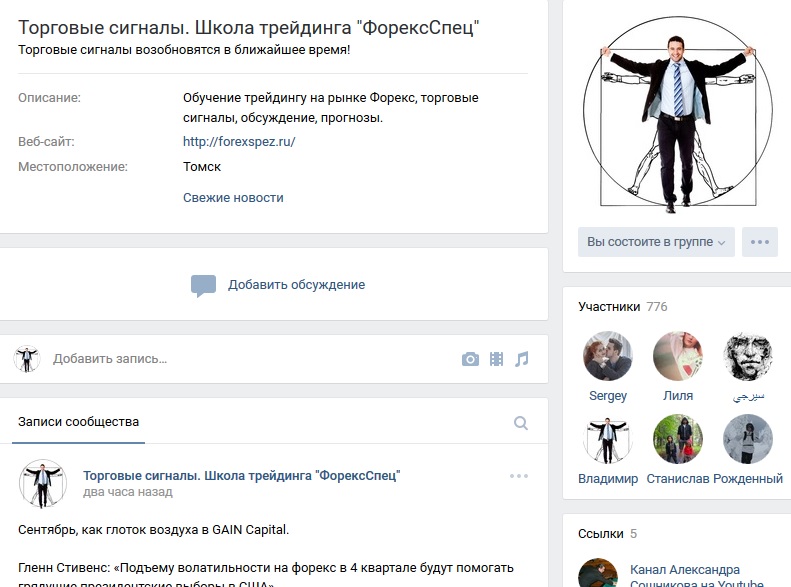Image resolution: width=791 pixels, height=587 pixels.
Task: Search community posts with the magnifier icon
Action: tap(521, 423)
